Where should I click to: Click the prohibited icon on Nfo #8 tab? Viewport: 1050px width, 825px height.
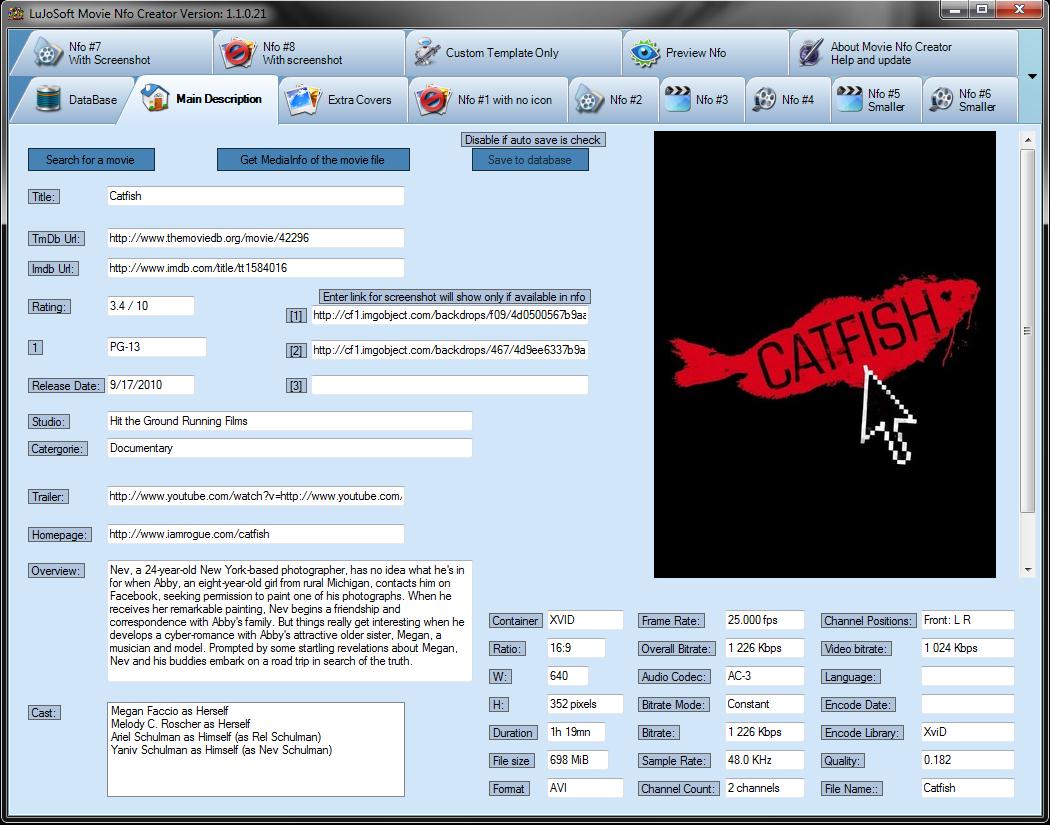coord(239,53)
